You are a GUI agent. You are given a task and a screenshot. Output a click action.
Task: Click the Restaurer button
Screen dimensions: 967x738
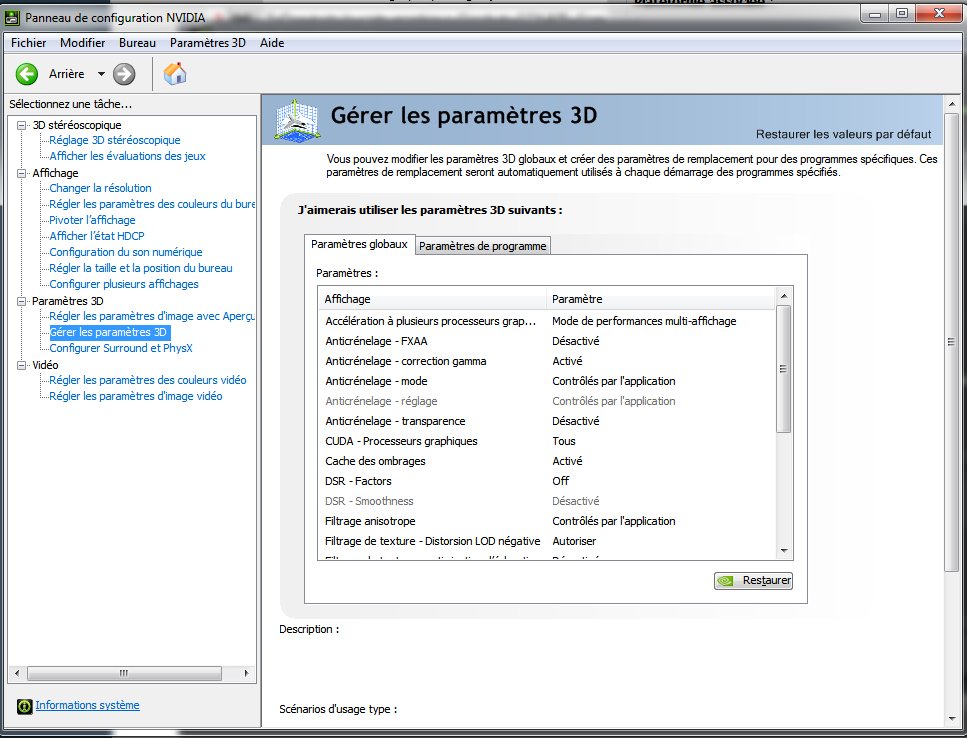pos(753,581)
